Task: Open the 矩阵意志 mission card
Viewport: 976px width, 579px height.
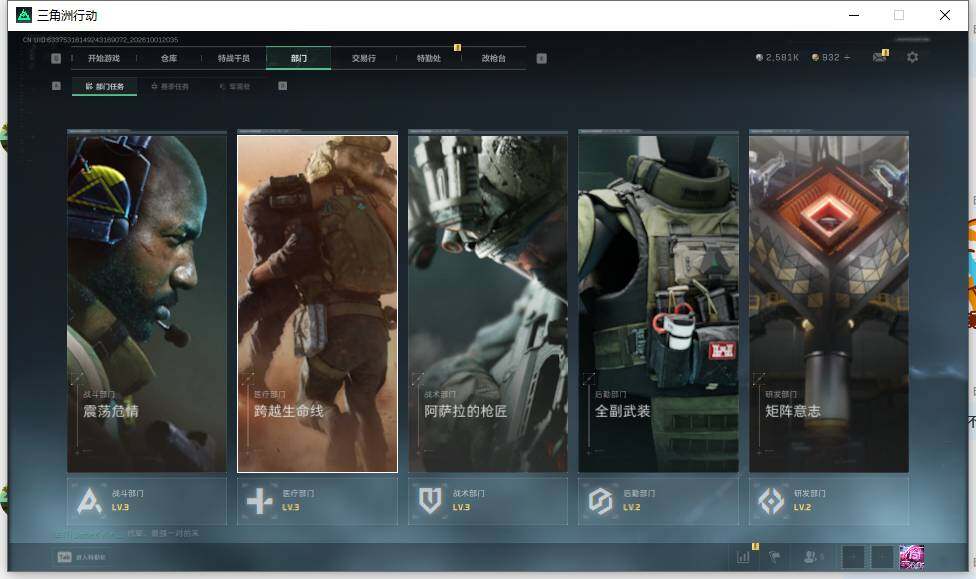Action: pyautogui.click(x=829, y=303)
